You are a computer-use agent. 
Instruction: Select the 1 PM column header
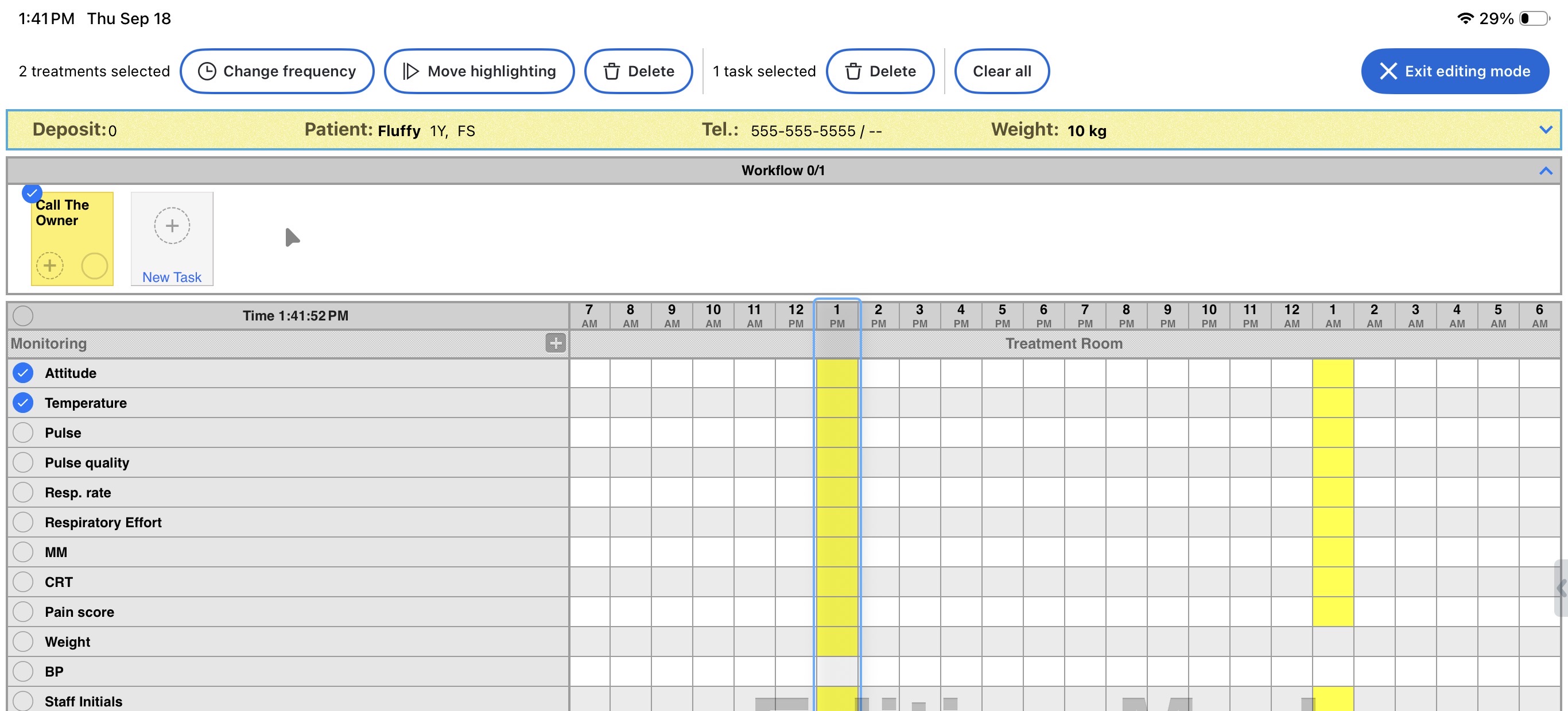pyautogui.click(x=836, y=316)
